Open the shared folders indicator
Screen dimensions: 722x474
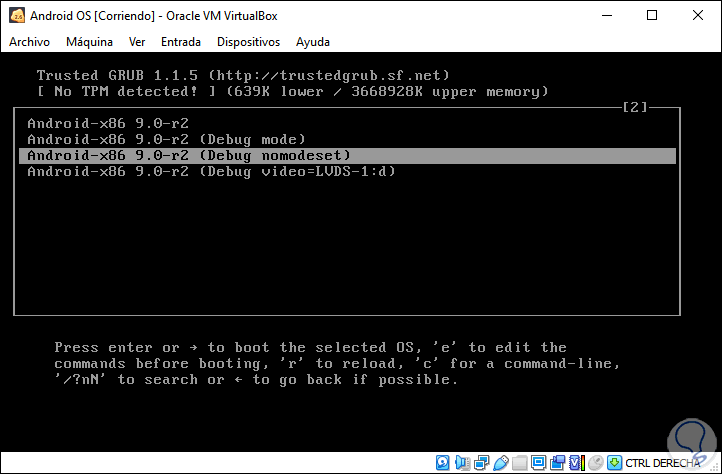(x=520, y=462)
